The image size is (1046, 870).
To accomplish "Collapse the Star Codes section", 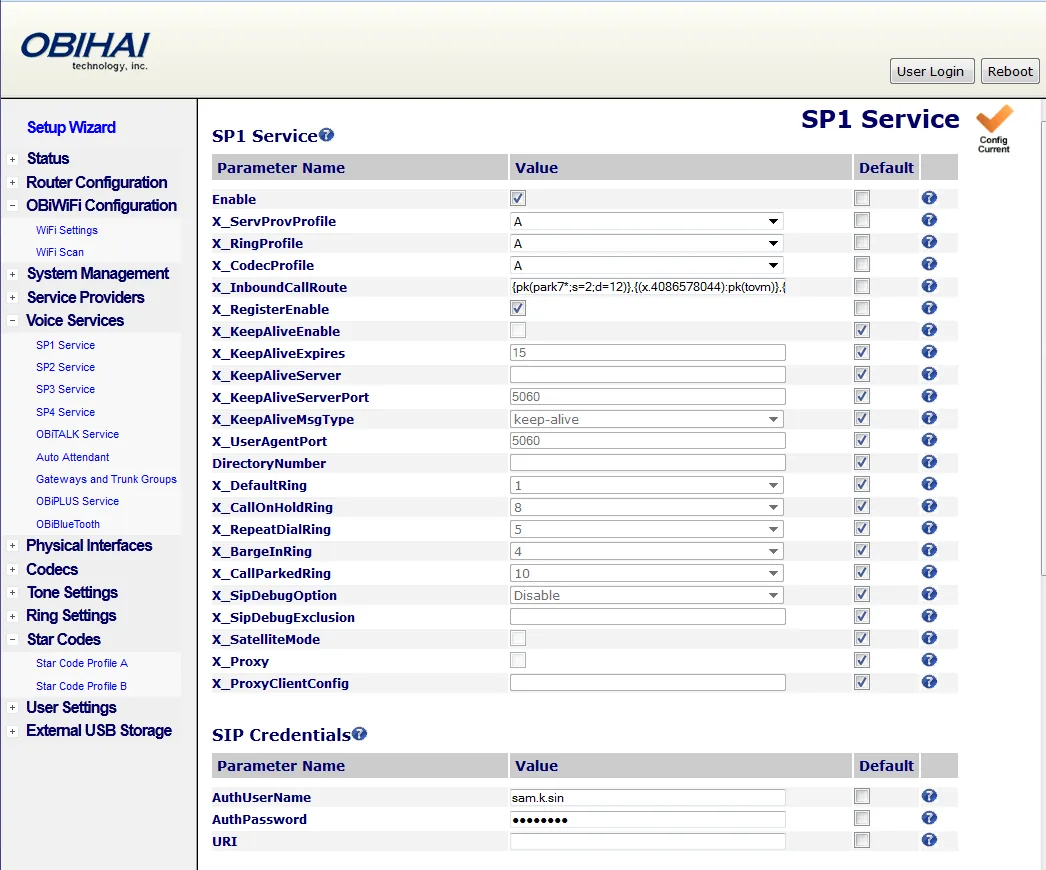I will (12, 639).
